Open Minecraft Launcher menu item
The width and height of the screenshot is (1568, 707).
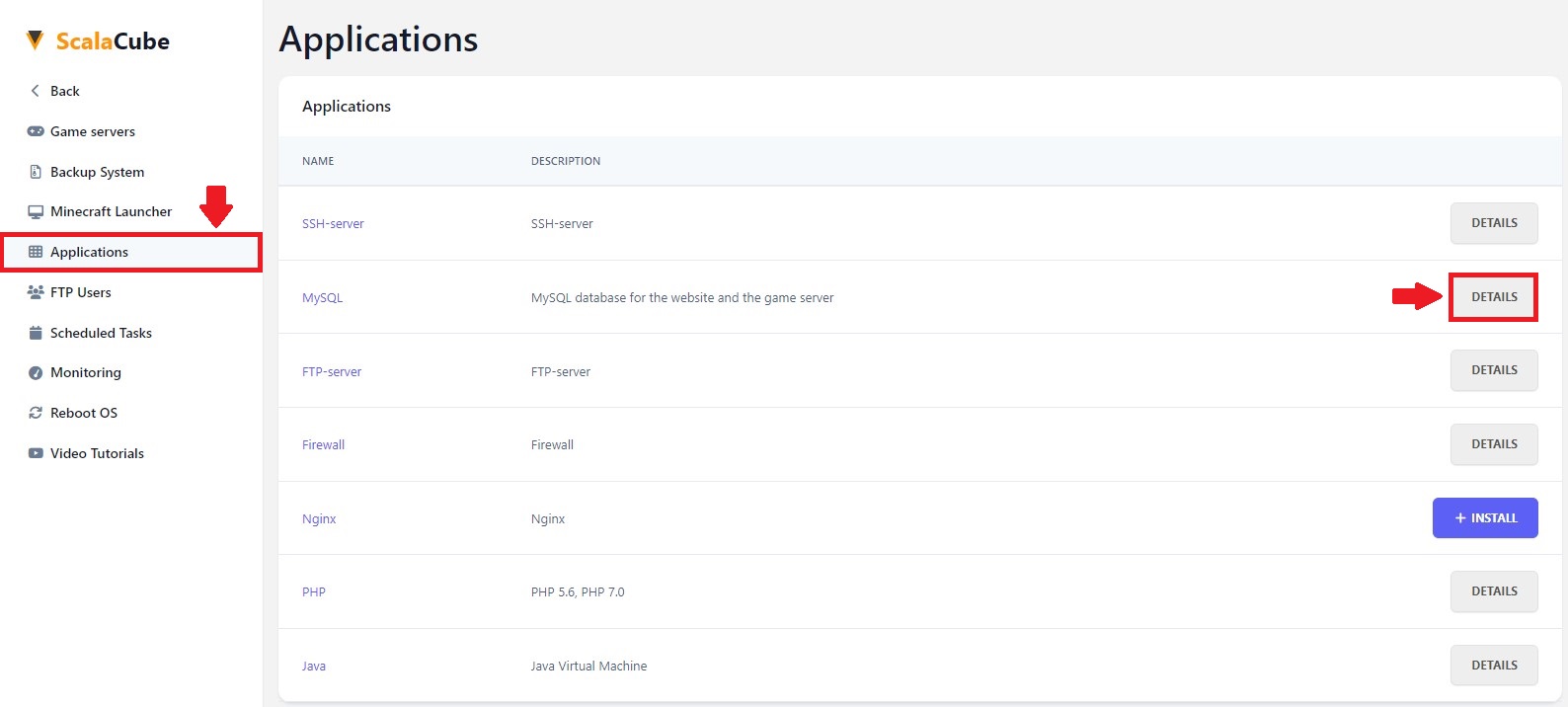[x=111, y=211]
